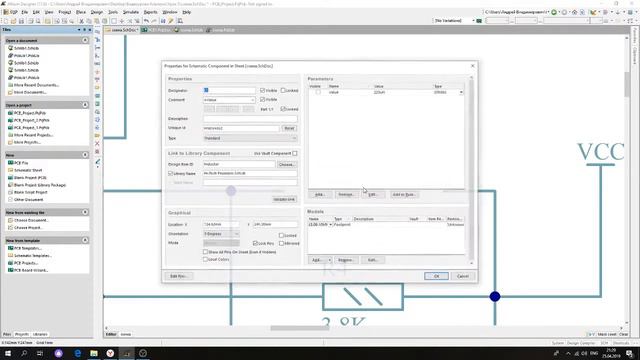The width and height of the screenshot is (640, 360).
Task: Click the Save toolbar icon
Action: (21, 21)
